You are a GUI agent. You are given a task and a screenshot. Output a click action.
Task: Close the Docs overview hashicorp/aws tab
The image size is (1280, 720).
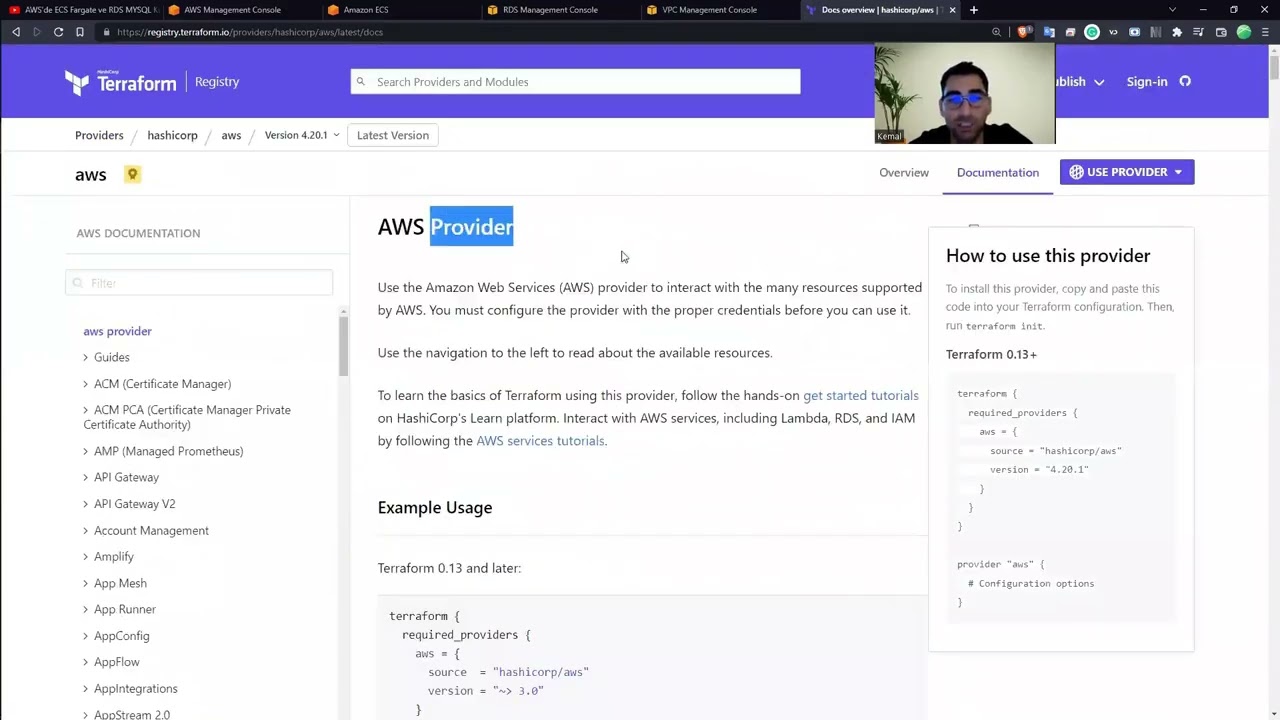[x=952, y=10]
